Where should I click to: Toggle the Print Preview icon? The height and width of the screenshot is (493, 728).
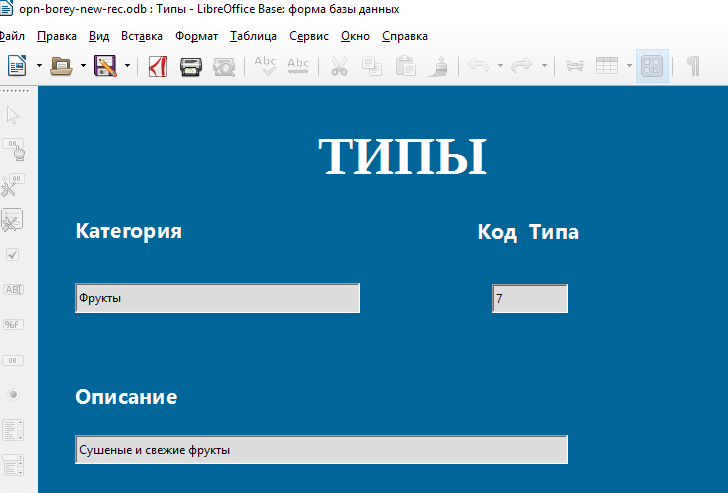(224, 67)
